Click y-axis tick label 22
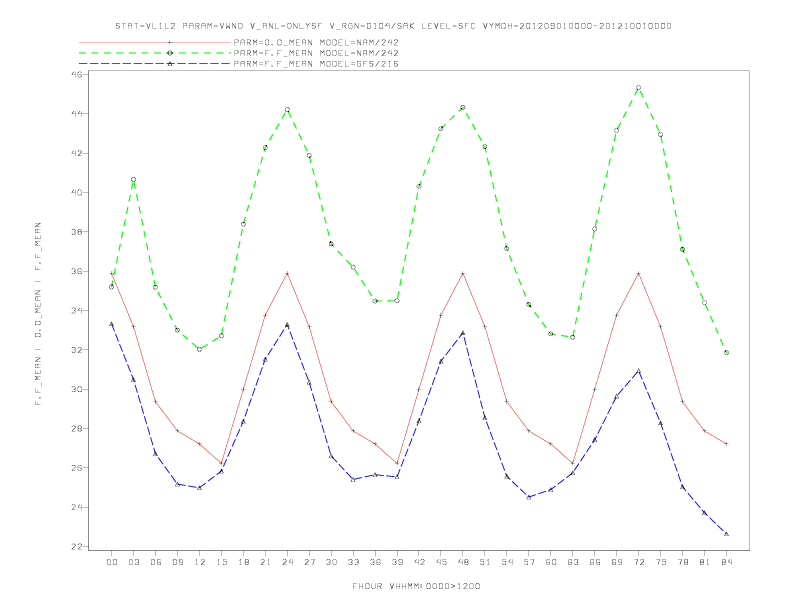 (x=78, y=547)
